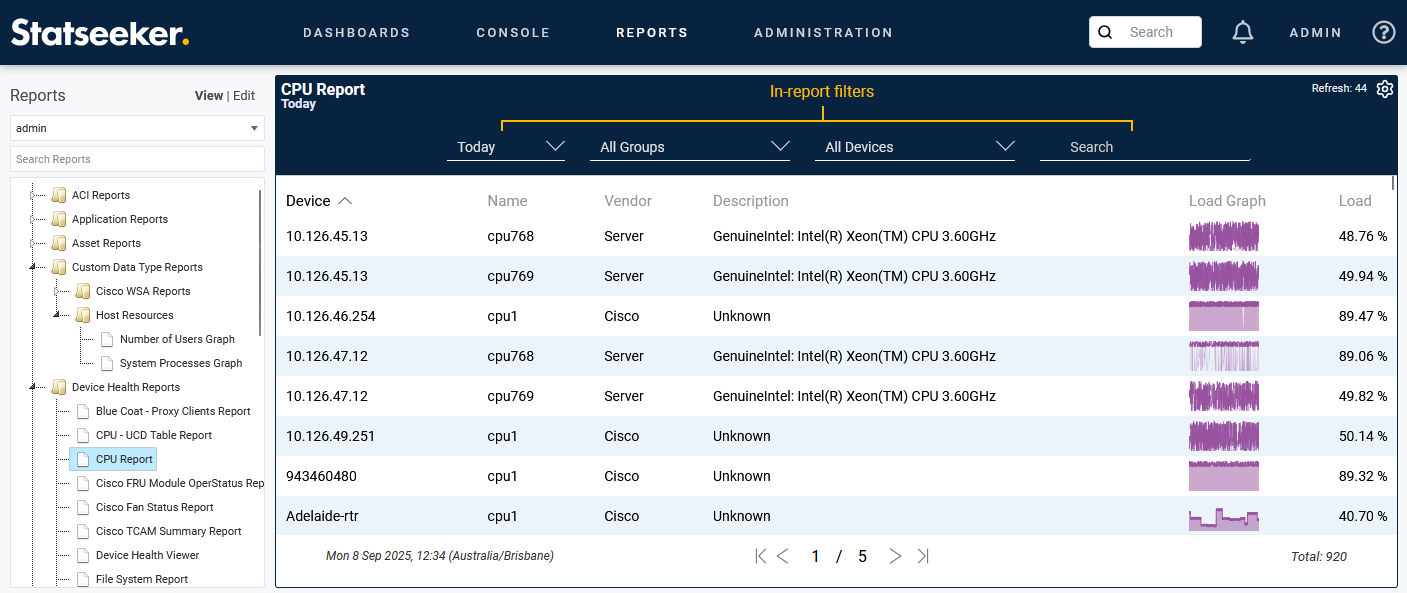Open the Dashboards menu
This screenshot has height=593, width=1407.
356,32
